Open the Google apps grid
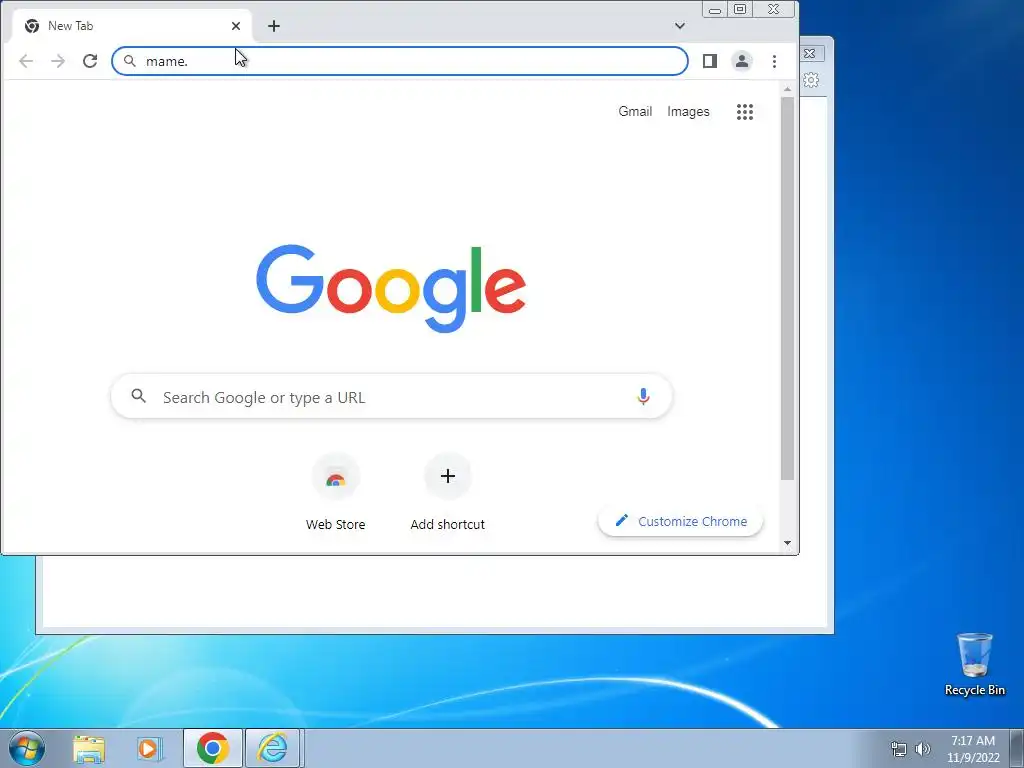 [745, 112]
